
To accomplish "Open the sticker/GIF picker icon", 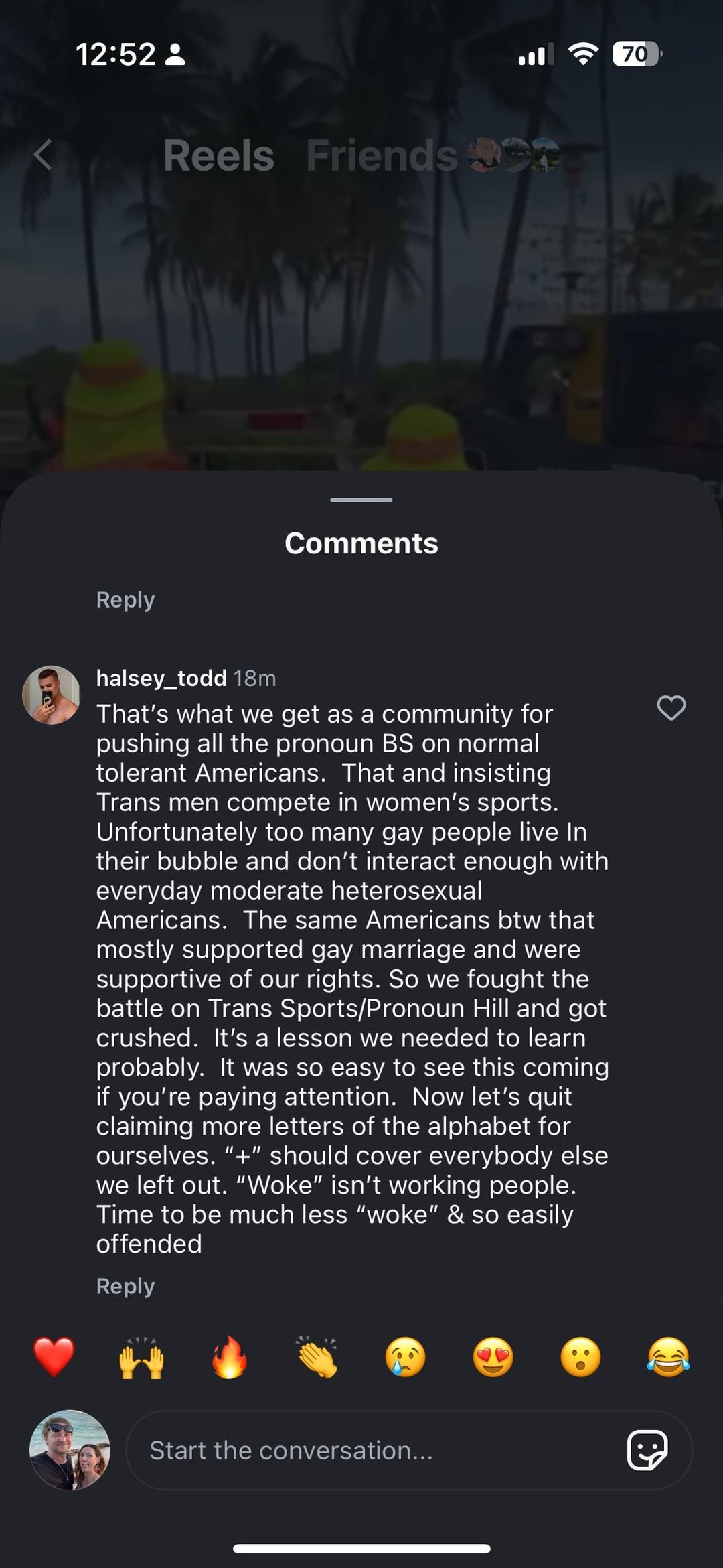I will (647, 1450).
